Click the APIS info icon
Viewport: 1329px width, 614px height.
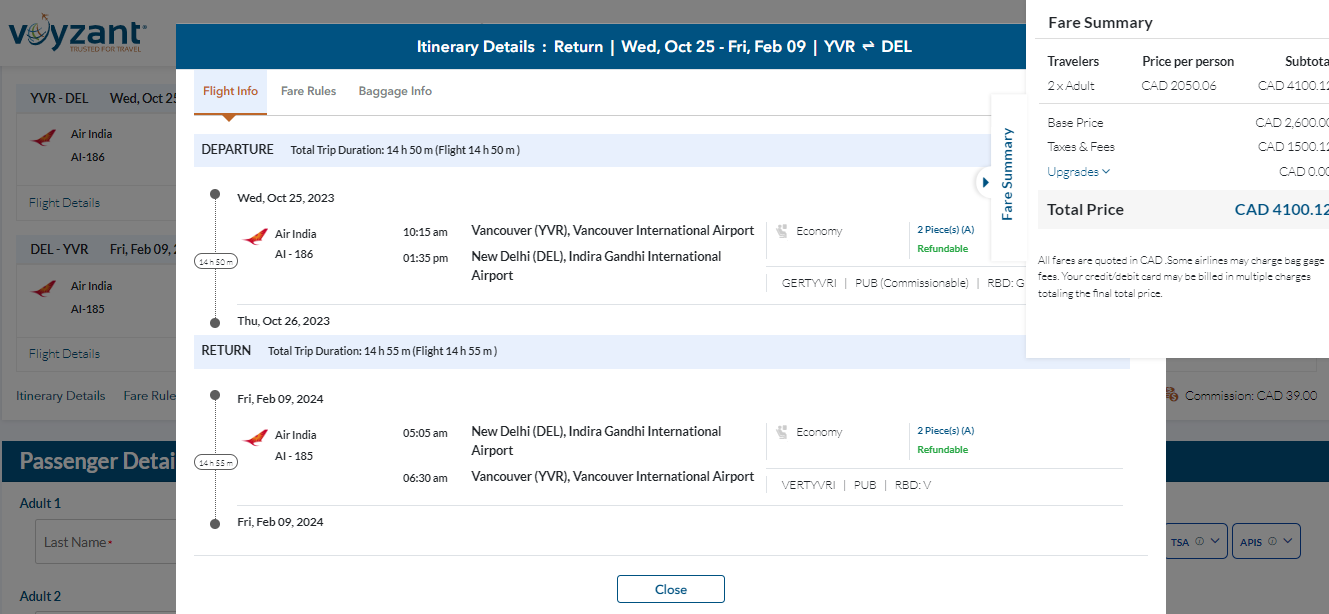1272,541
